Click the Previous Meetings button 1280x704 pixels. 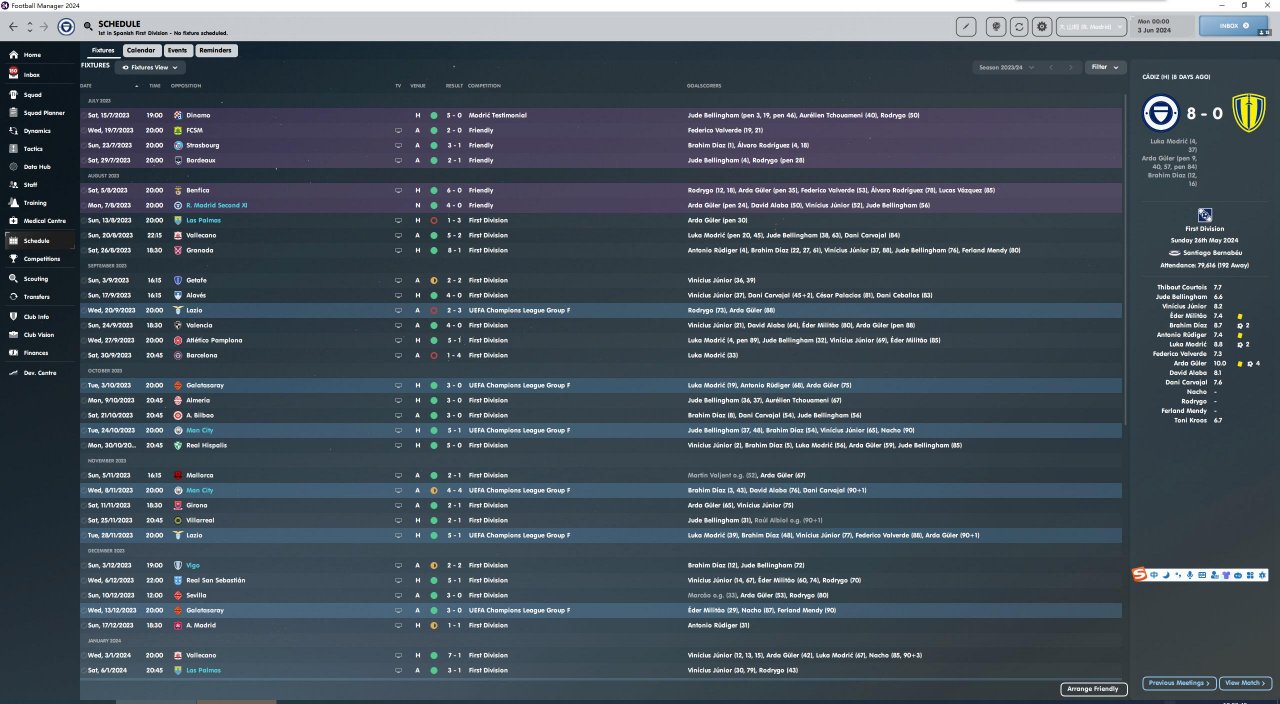point(1179,683)
